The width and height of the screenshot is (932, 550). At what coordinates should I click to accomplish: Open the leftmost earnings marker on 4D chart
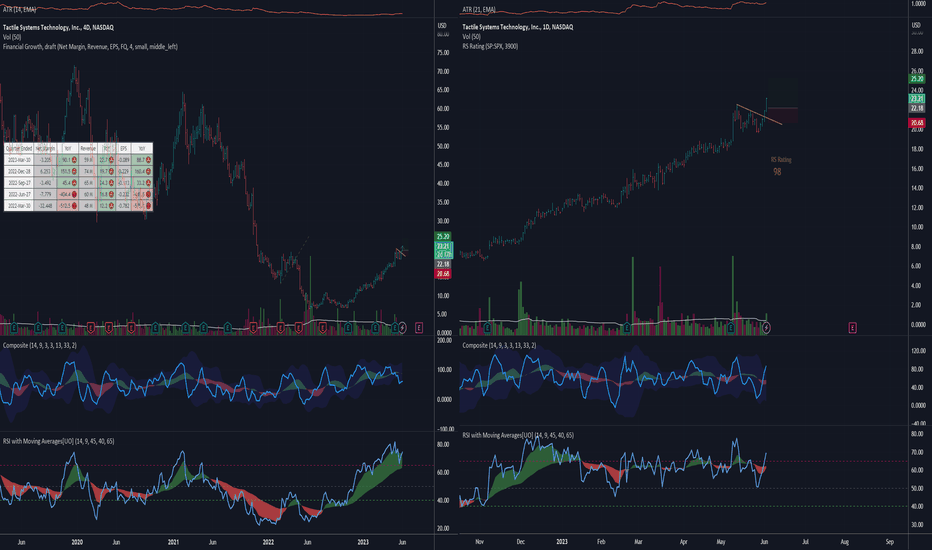(x=14, y=328)
